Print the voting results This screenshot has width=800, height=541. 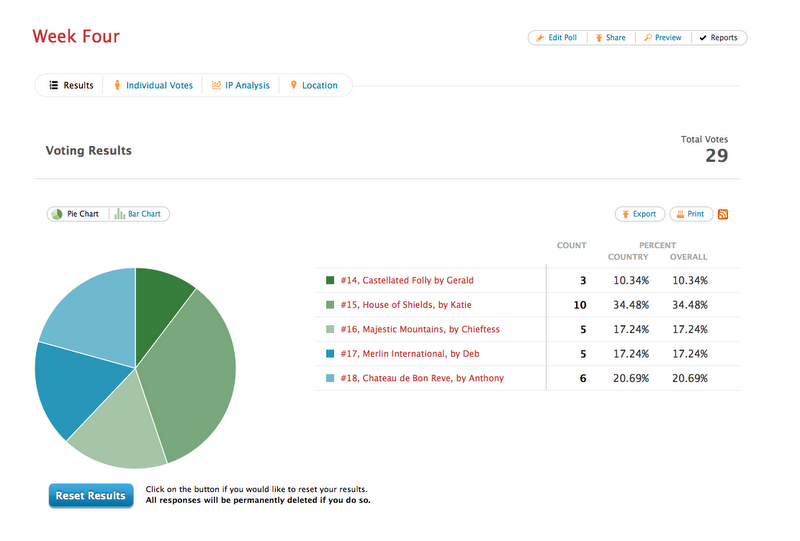pos(691,214)
